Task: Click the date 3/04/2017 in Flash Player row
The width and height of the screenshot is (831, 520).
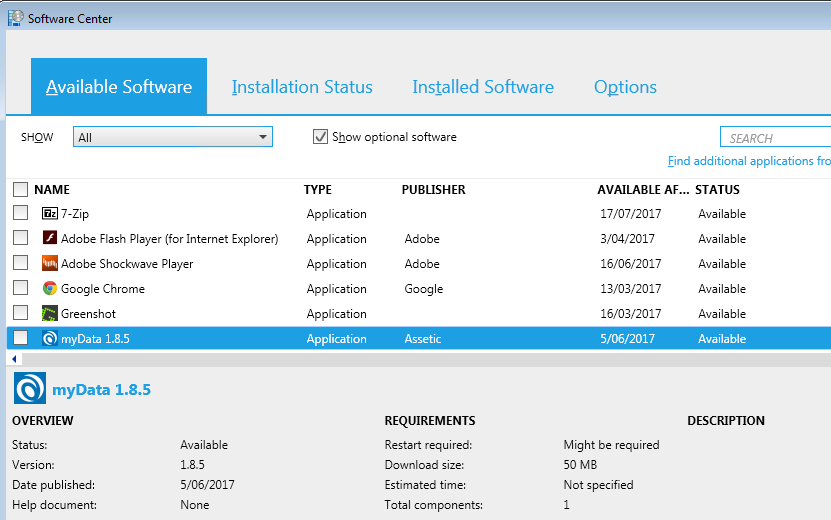Action: (627, 239)
